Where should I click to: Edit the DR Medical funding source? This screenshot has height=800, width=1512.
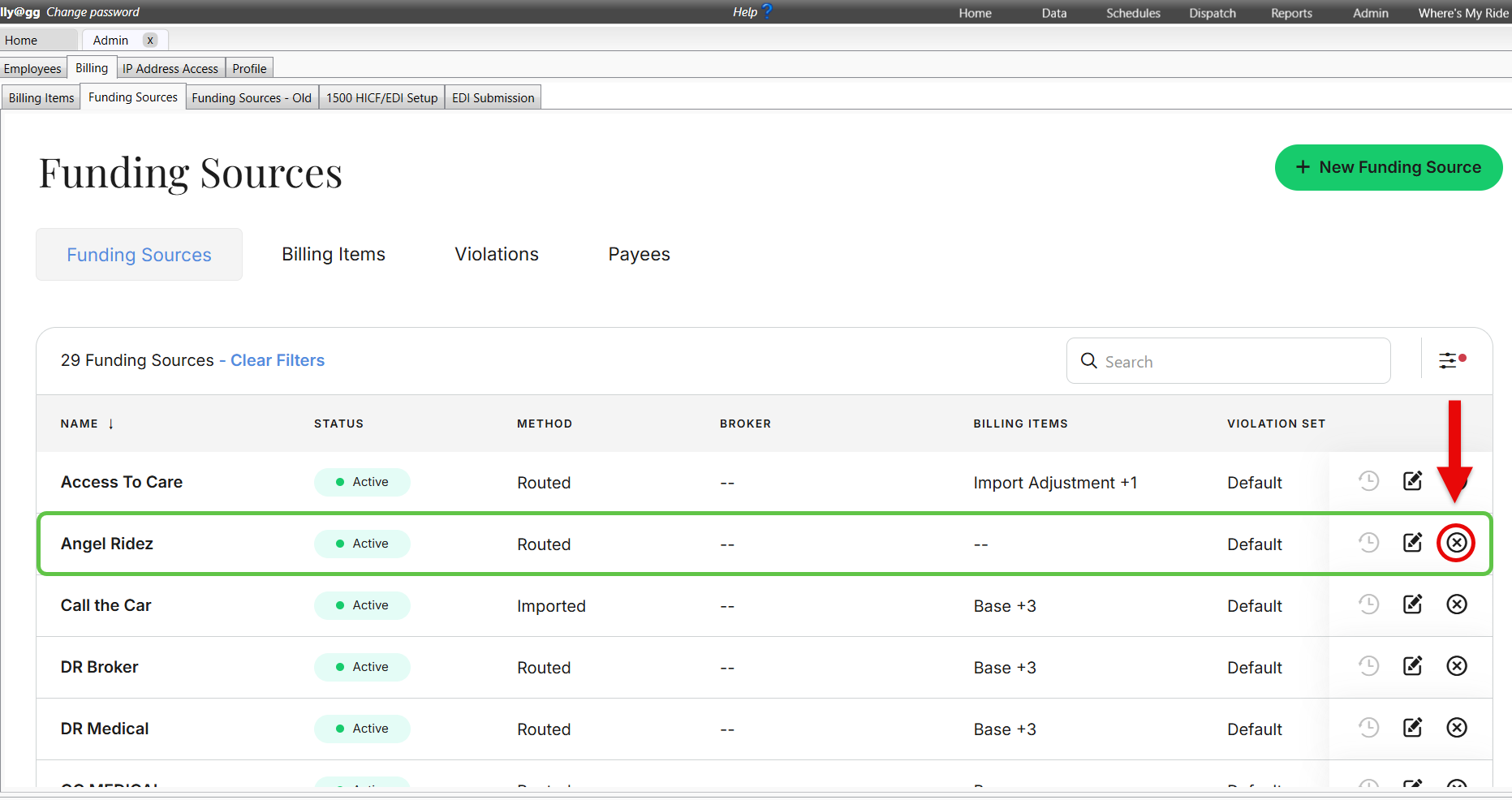pos(1412,728)
